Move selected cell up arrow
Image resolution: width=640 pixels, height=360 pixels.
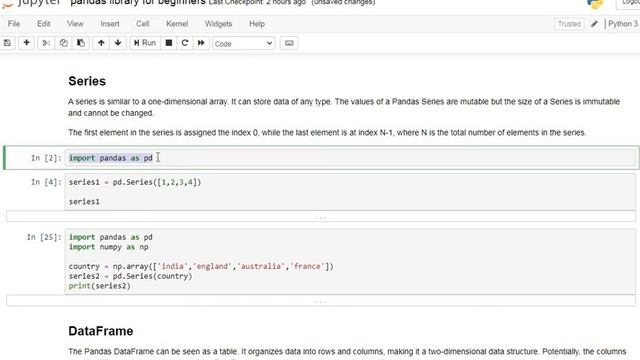101,43
